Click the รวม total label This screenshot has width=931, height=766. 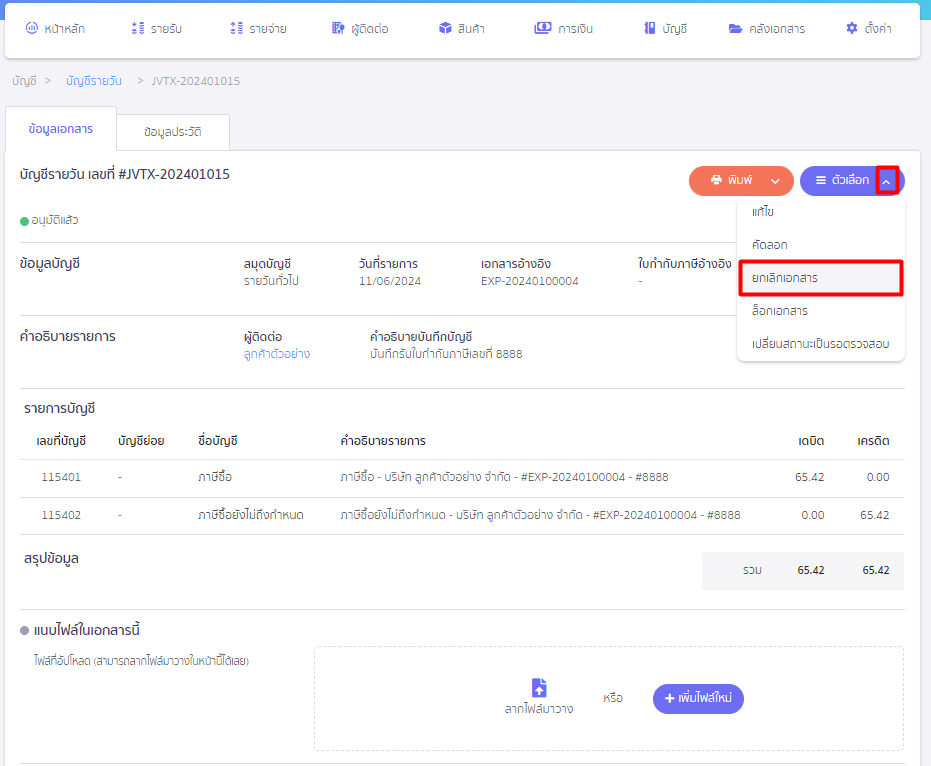[752, 570]
